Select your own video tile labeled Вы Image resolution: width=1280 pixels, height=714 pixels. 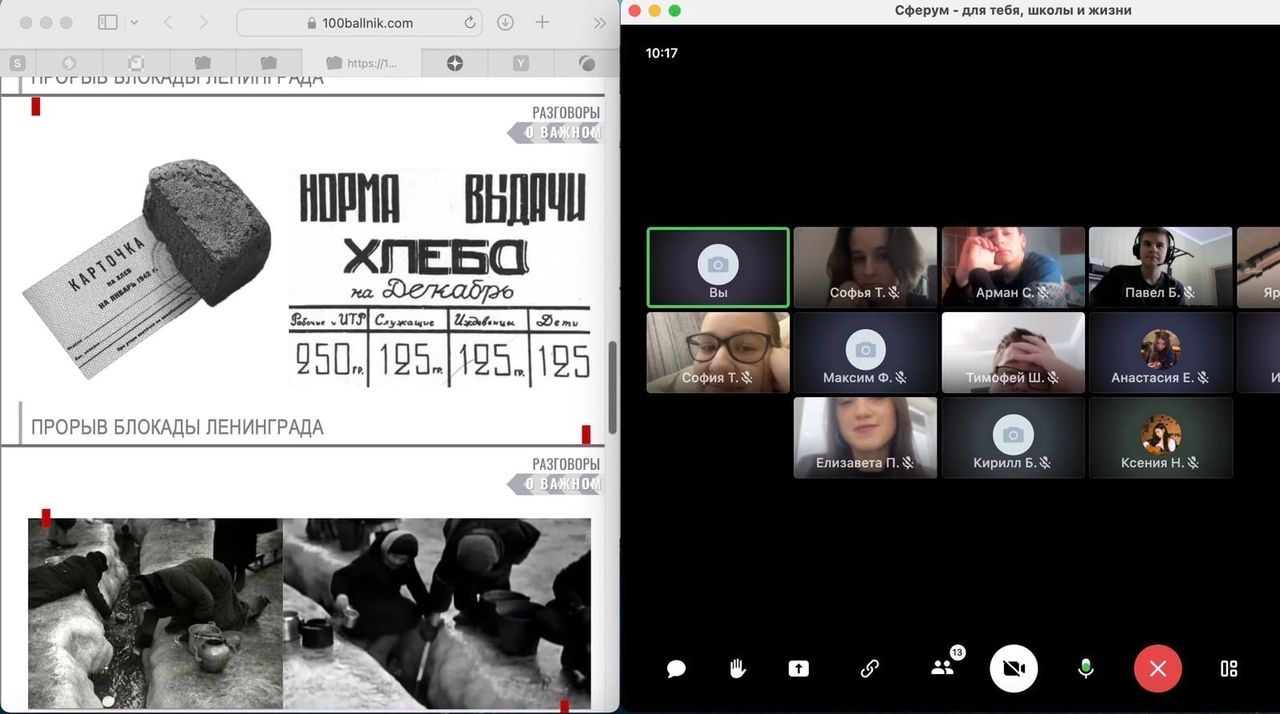[718, 267]
